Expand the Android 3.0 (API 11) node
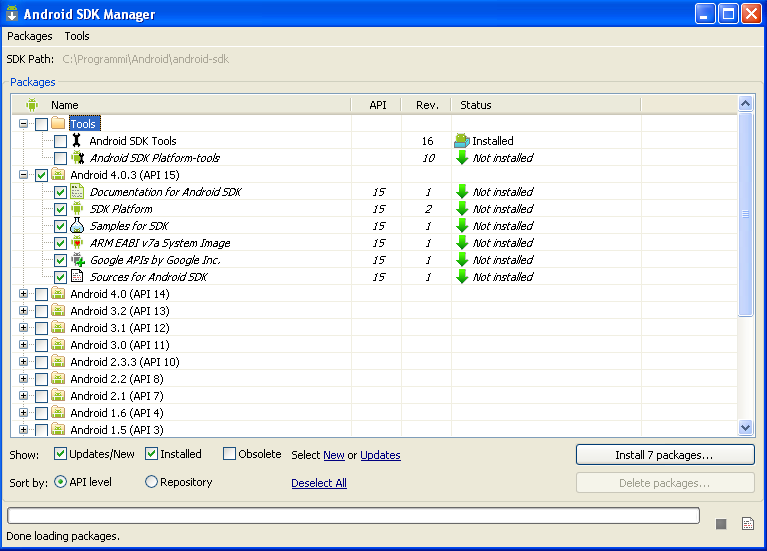This screenshot has width=767, height=551. 23,344
